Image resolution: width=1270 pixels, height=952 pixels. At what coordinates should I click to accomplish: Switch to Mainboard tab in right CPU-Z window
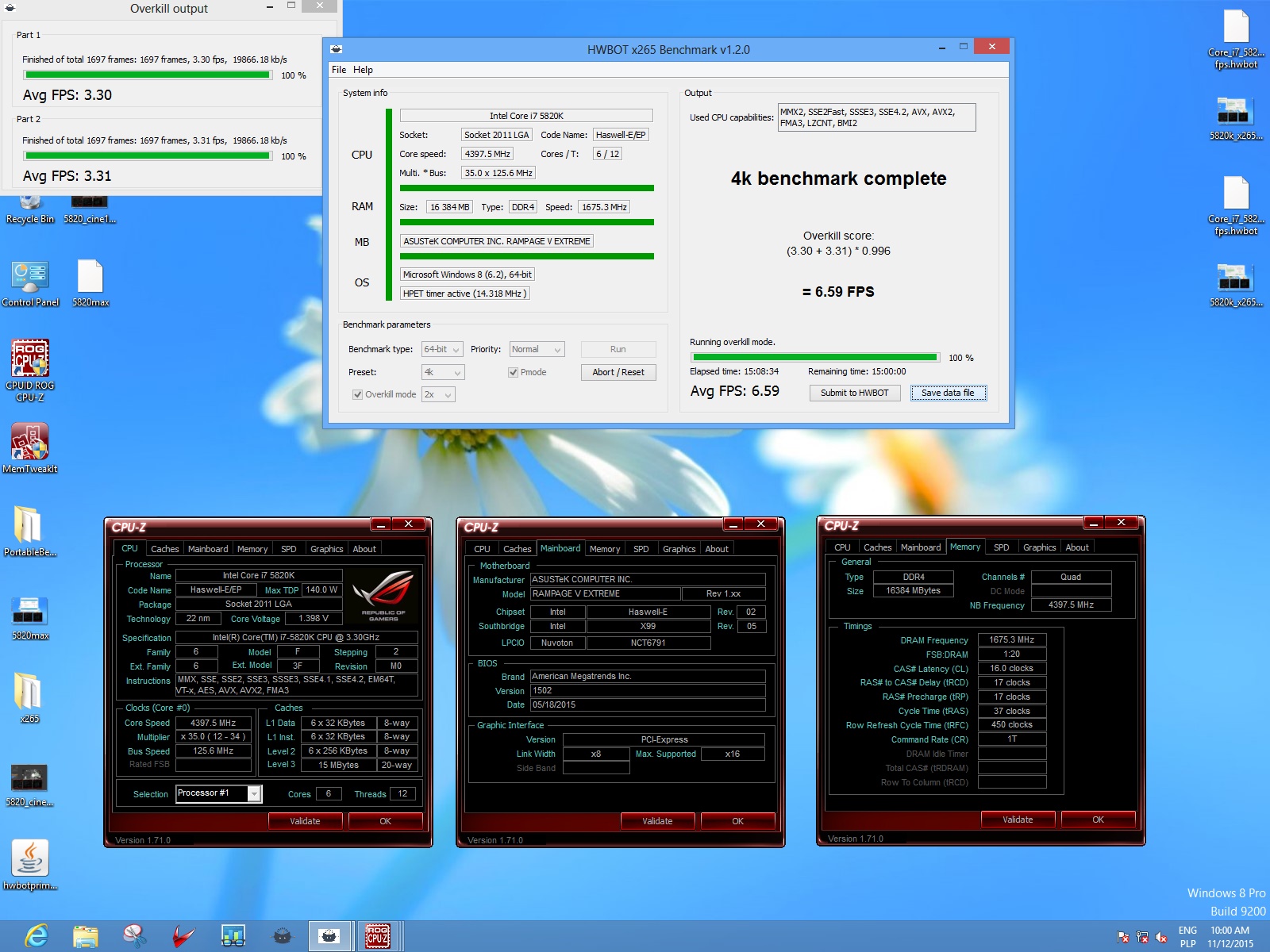click(921, 547)
